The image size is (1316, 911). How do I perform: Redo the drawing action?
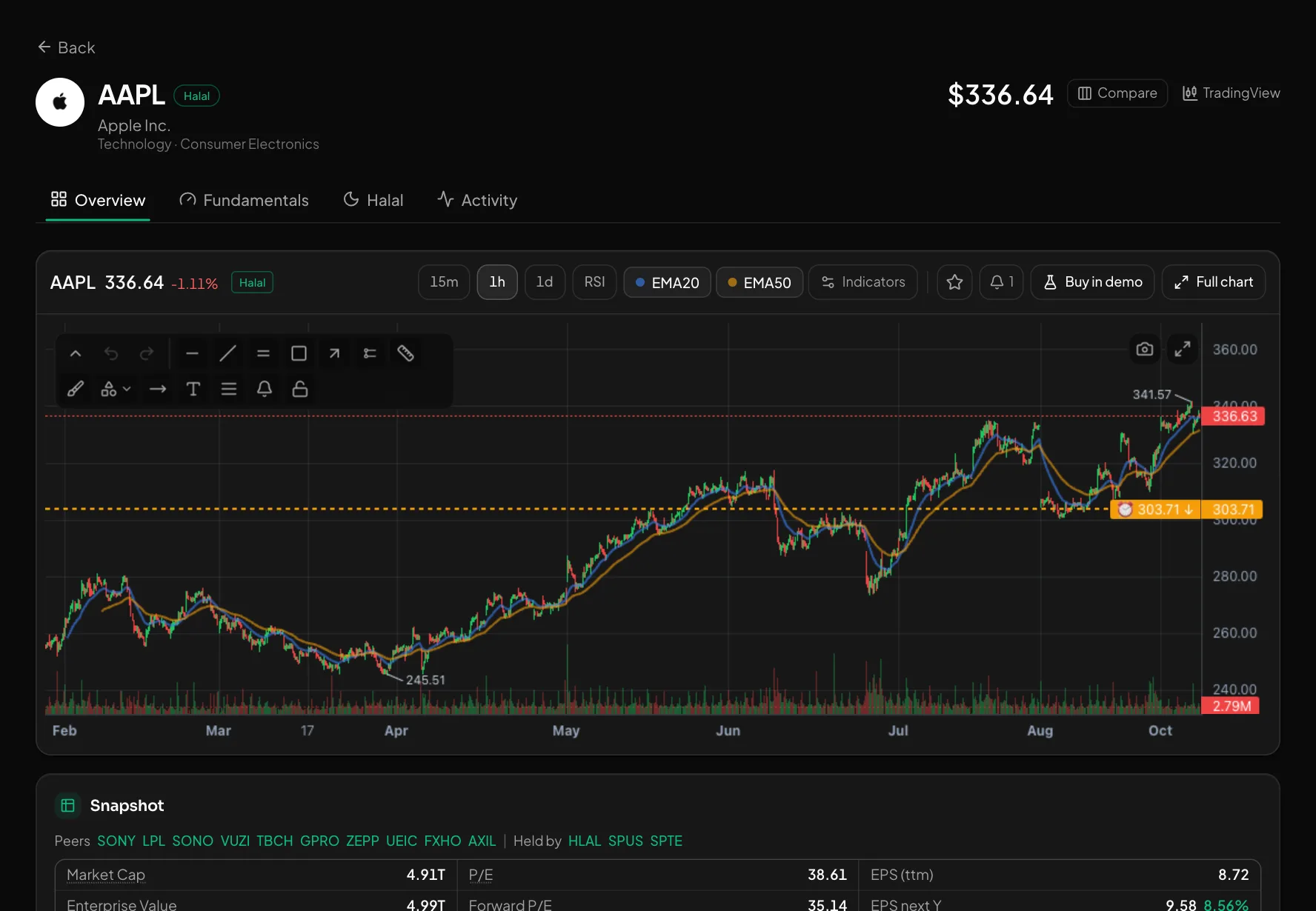point(147,354)
